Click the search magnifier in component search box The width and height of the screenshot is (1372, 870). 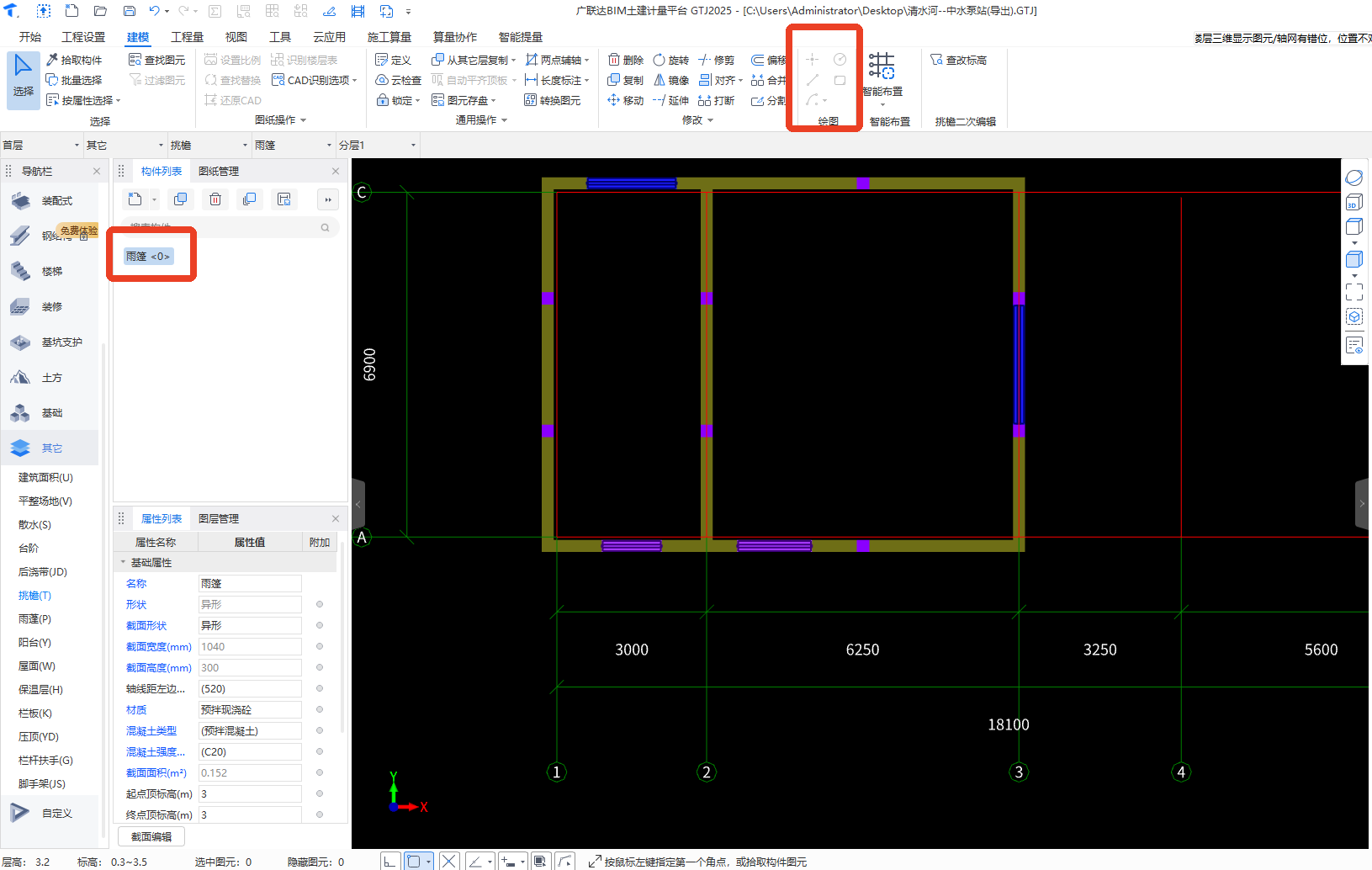(325, 227)
